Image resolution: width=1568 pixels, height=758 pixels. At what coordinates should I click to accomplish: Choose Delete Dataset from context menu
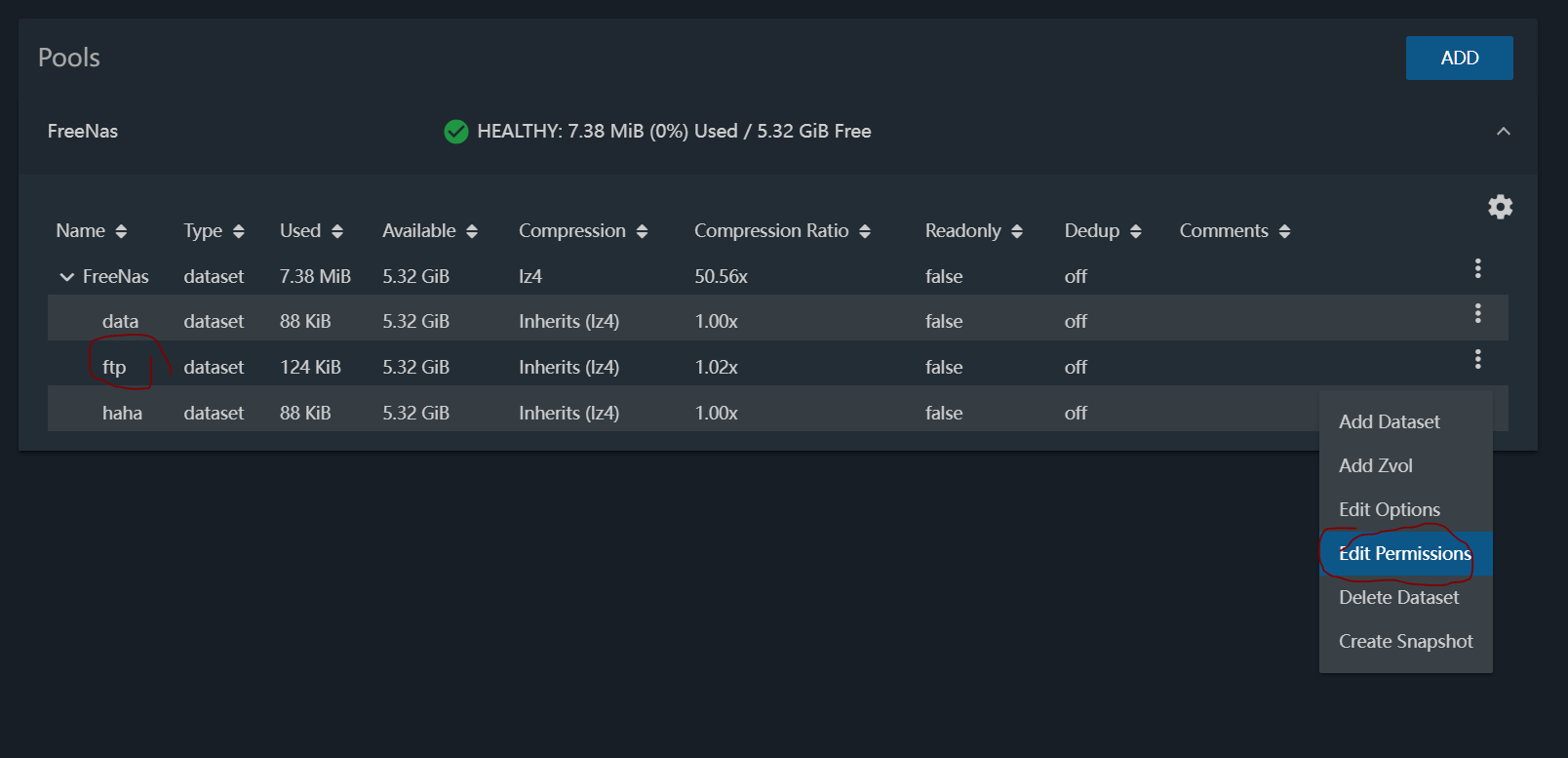point(1405,597)
